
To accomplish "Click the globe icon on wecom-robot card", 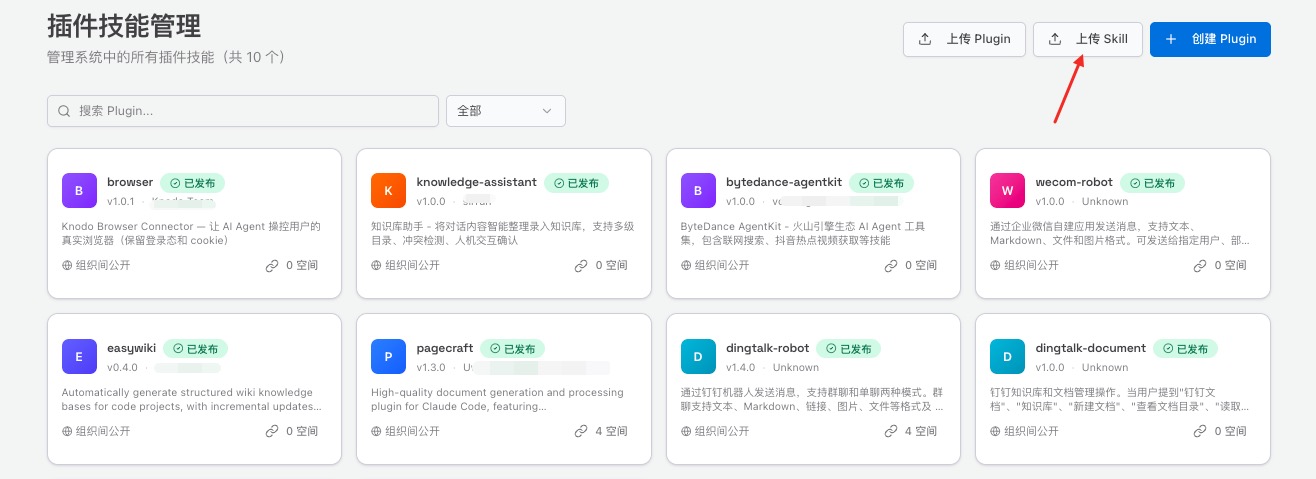I will (x=996, y=265).
